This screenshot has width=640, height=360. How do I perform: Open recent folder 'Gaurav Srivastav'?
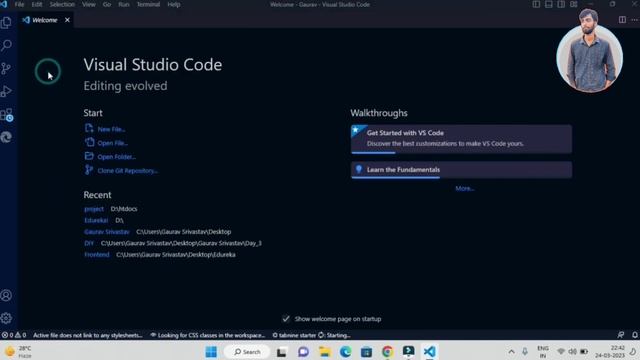pyautogui.click(x=107, y=231)
